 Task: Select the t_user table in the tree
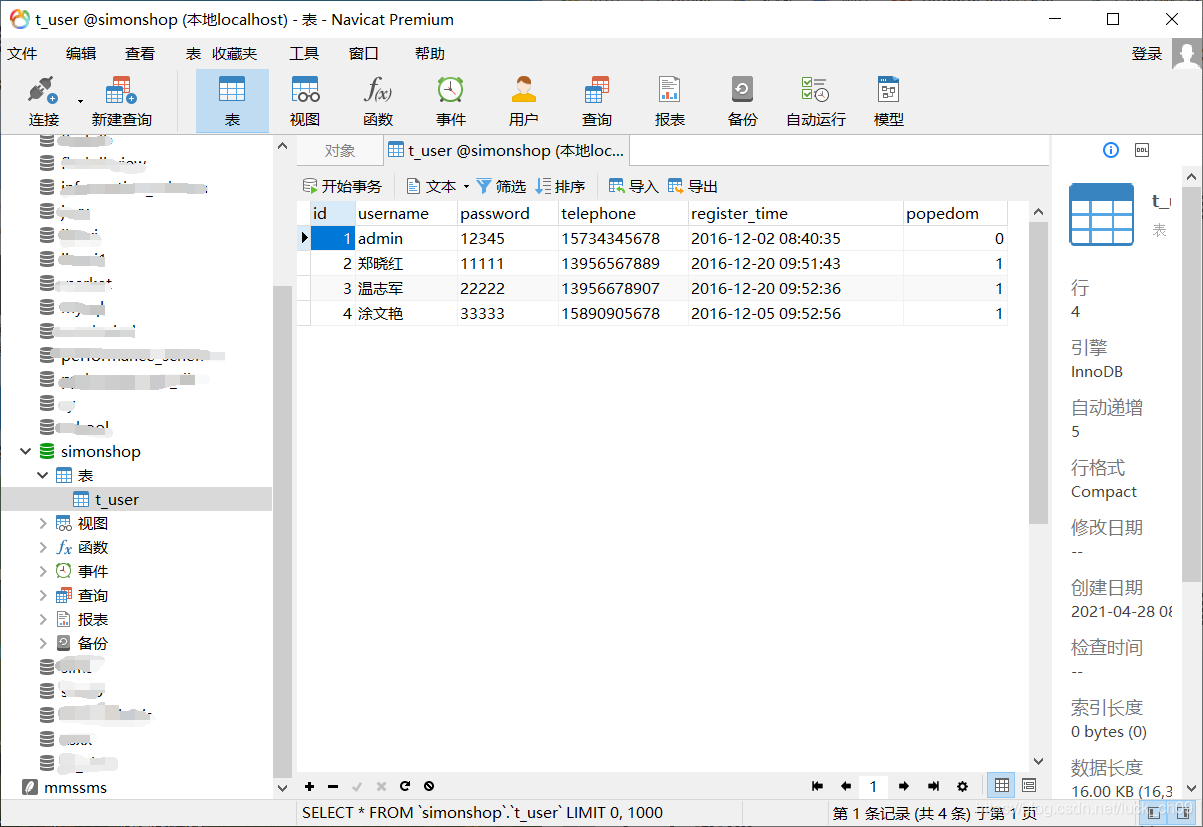tap(116, 500)
